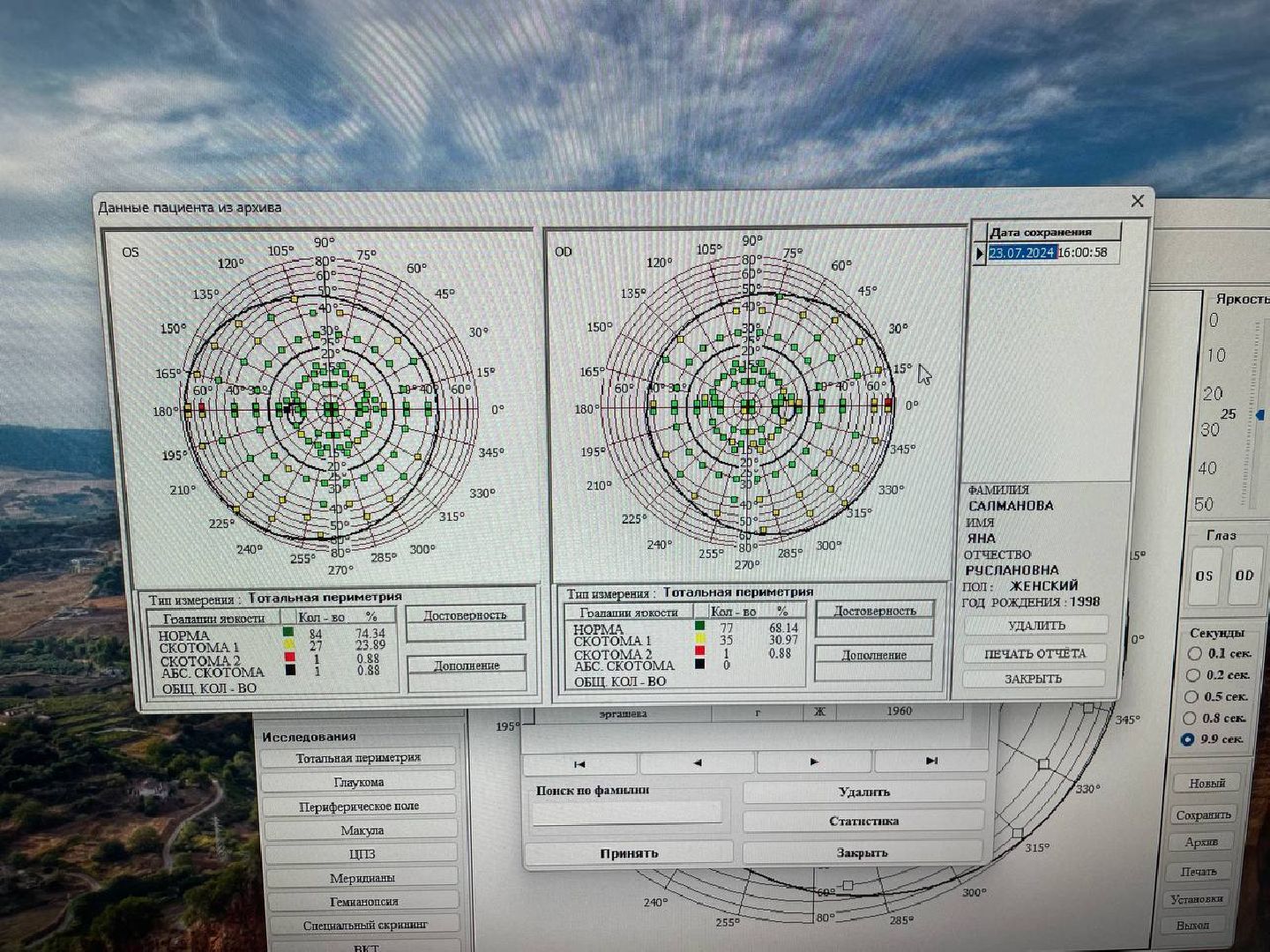Select the 0.1 сек. radio option
The image size is (1270, 952).
1195,653
